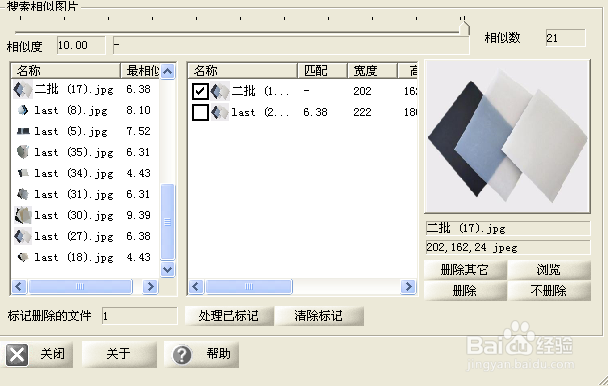The width and height of the screenshot is (608, 386).
Task: Click 清除标记 button
Action: tap(319, 316)
